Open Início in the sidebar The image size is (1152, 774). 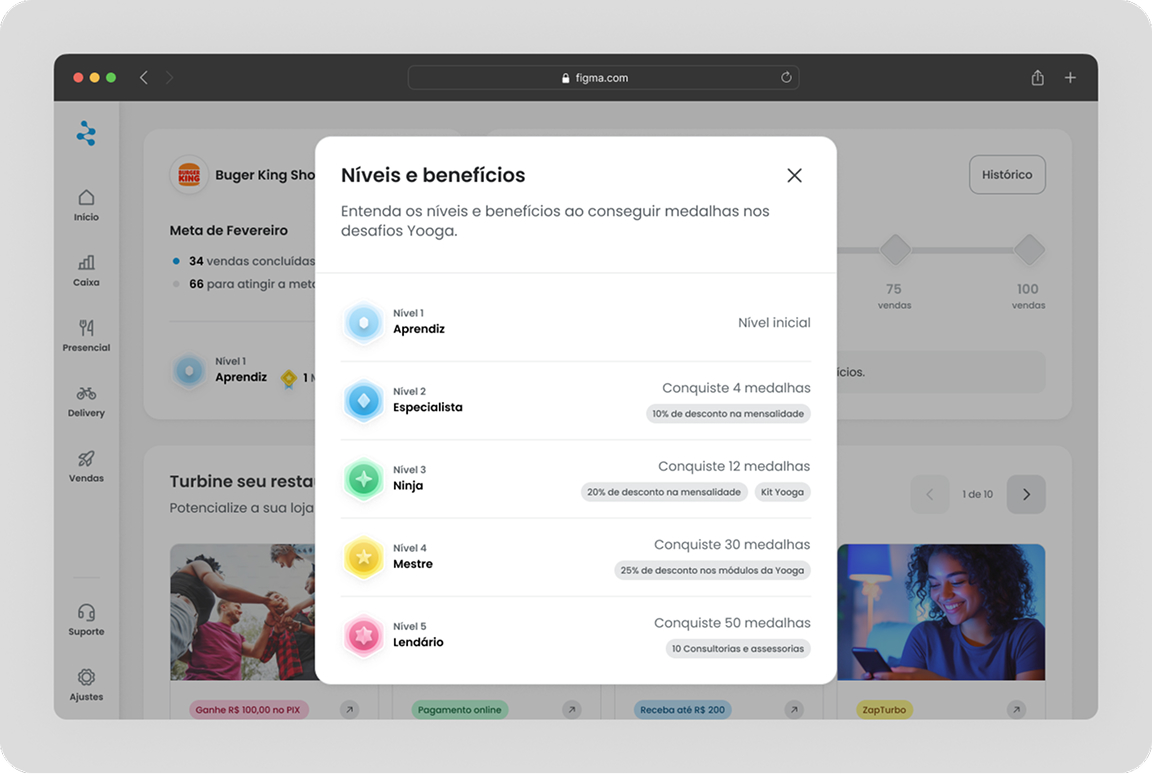pos(86,204)
